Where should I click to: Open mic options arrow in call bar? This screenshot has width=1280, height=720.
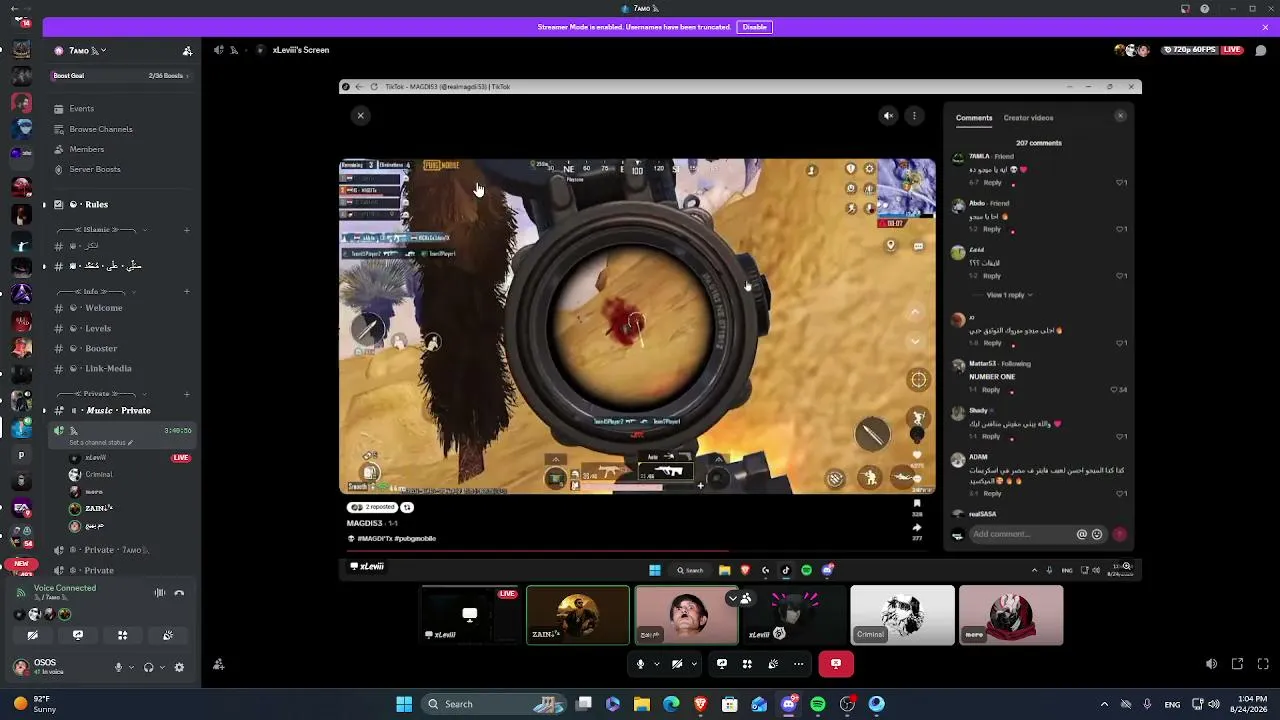(657, 663)
